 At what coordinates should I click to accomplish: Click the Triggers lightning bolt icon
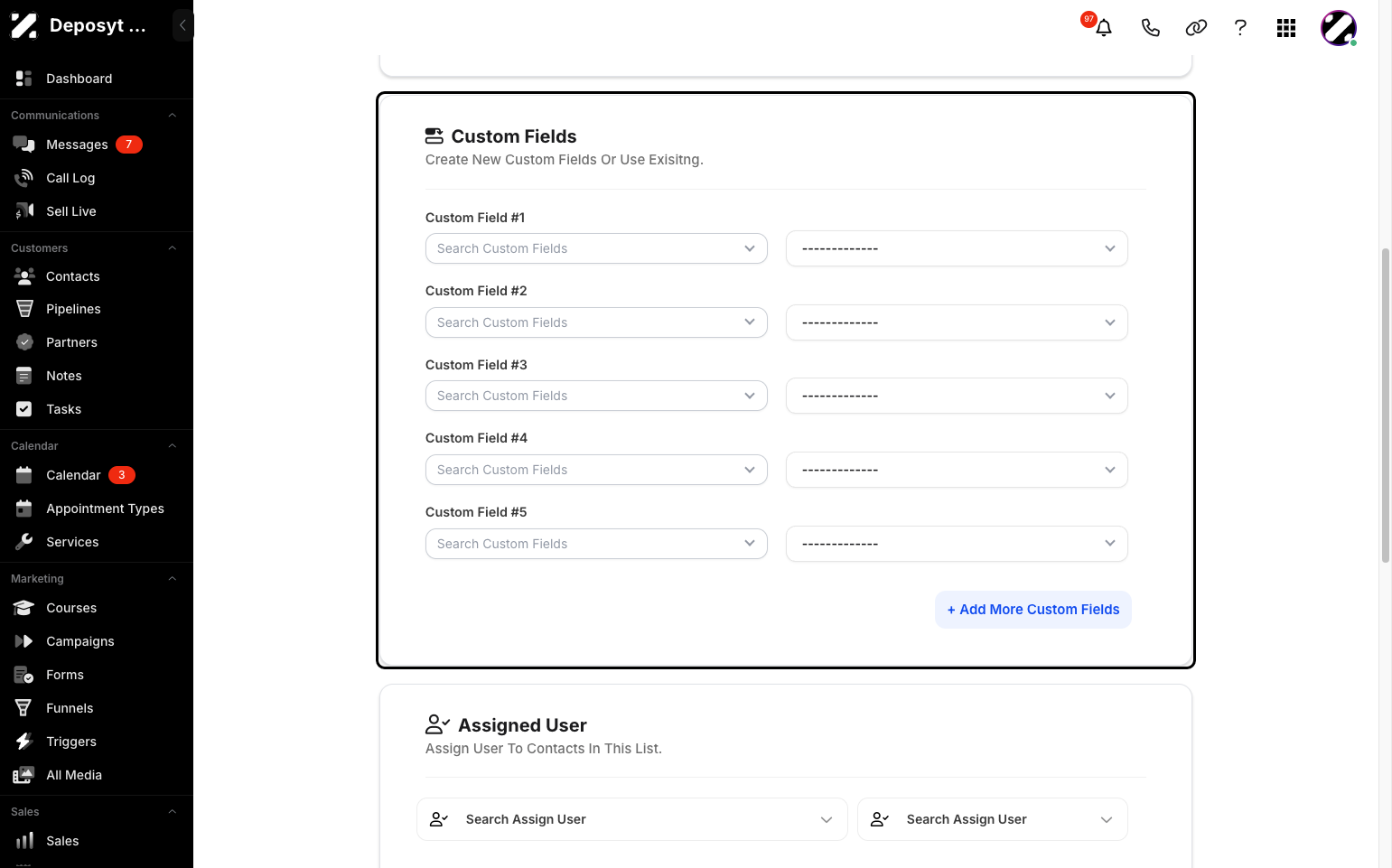(24, 742)
